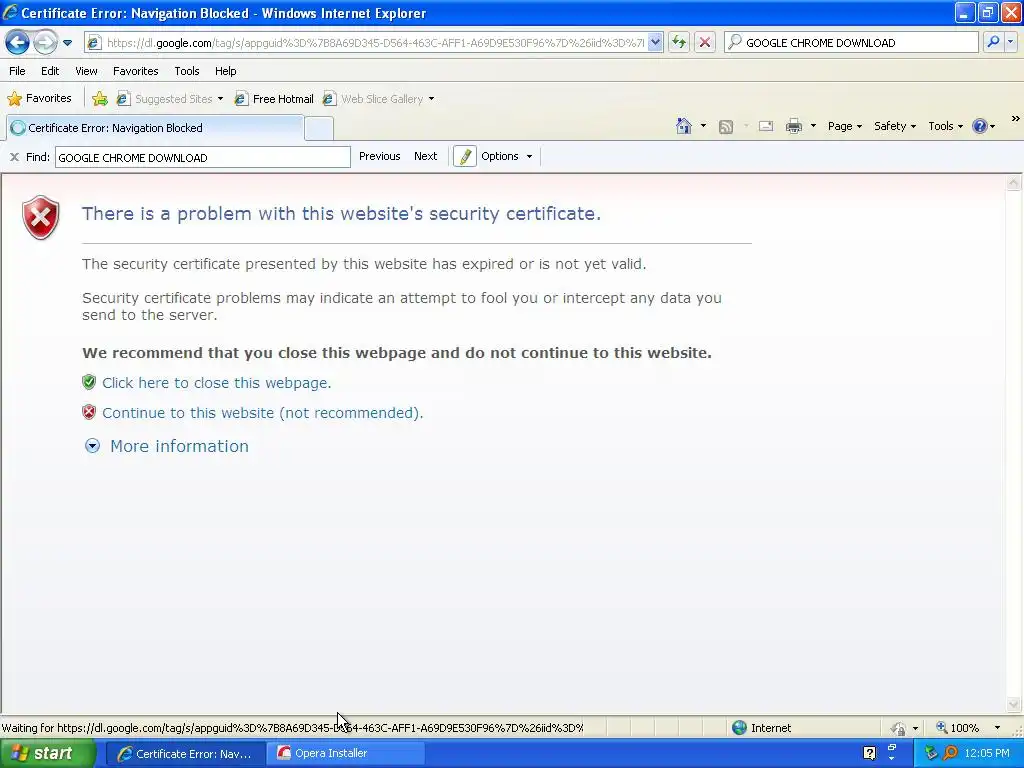Screen dimensions: 1024x768
Task: Select the Certificate Error: Navigation Blocked tab
Action: click(155, 128)
